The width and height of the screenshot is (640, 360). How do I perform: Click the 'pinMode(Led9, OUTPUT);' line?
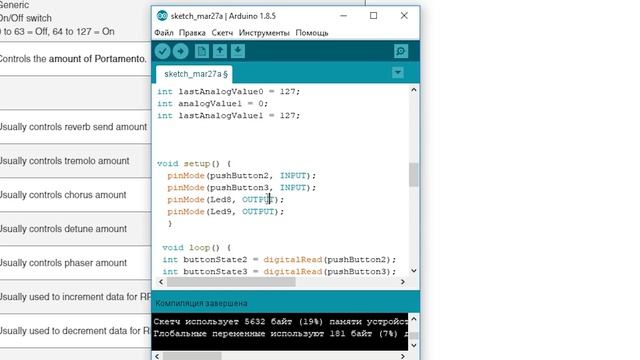pos(225,212)
